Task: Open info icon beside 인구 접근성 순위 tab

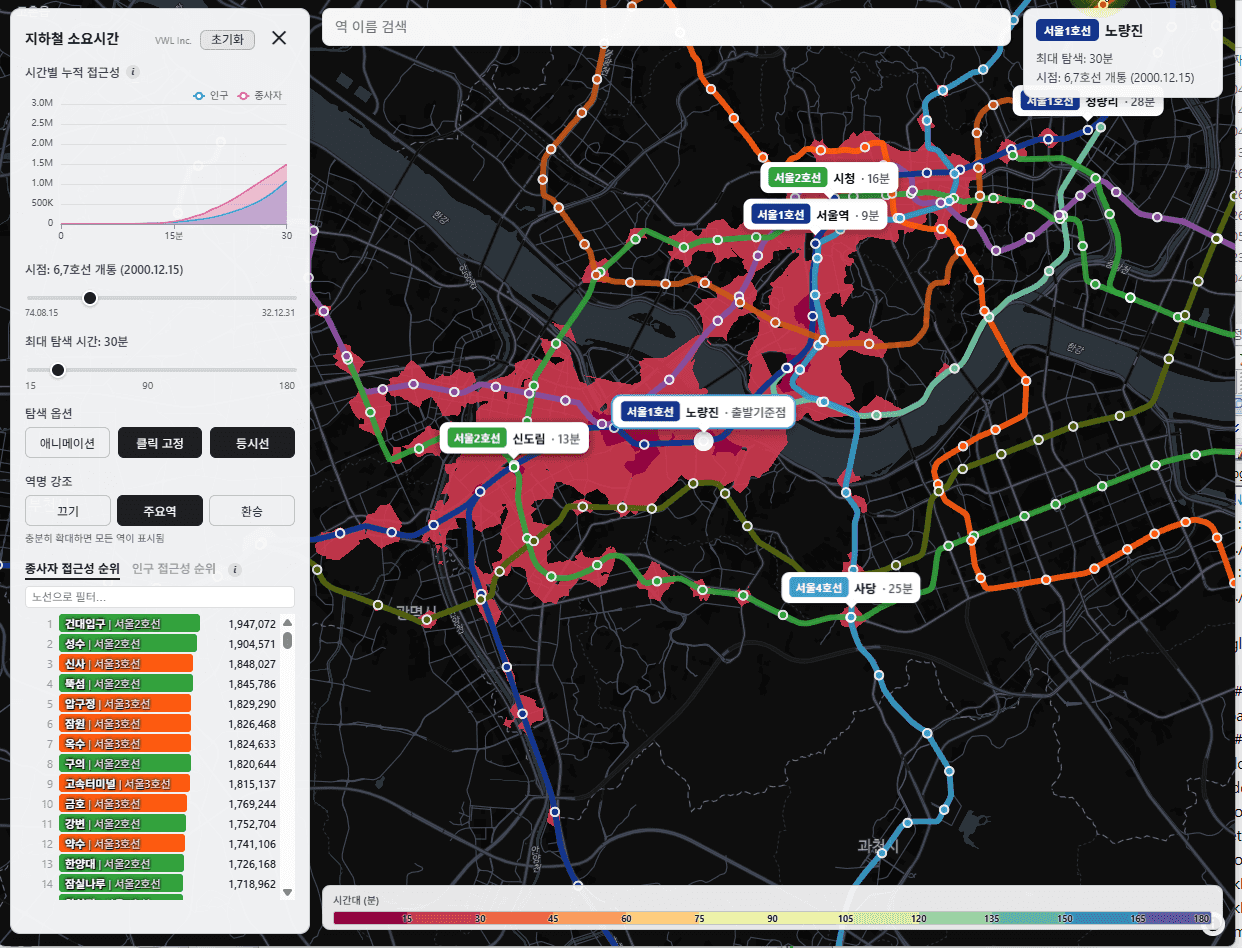Action: (x=235, y=570)
